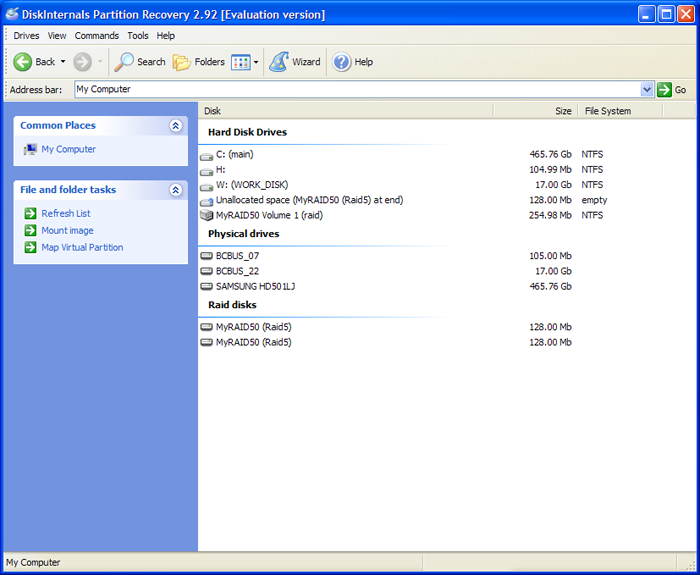Open the Drives menu
This screenshot has height=575, width=700.
[x=26, y=36]
